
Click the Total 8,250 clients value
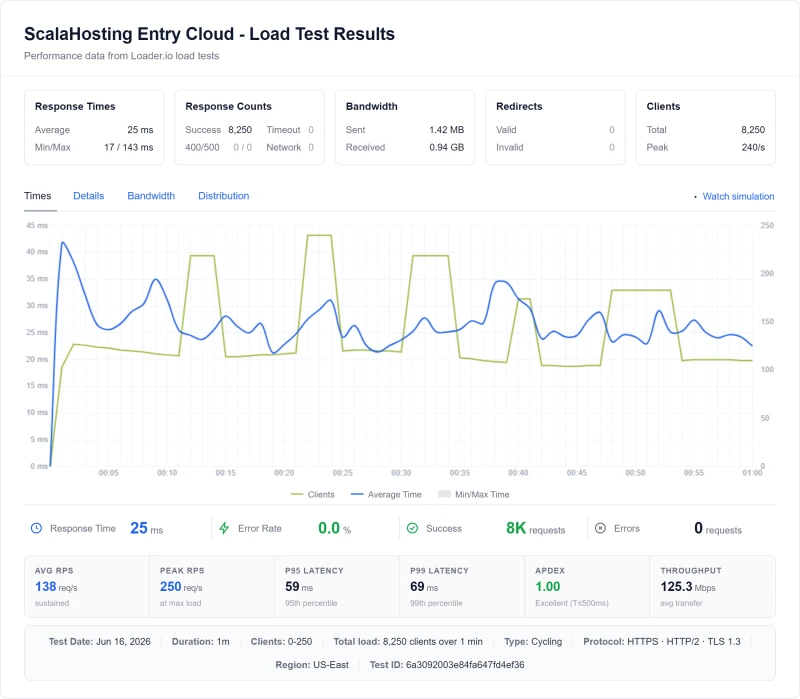point(753,130)
